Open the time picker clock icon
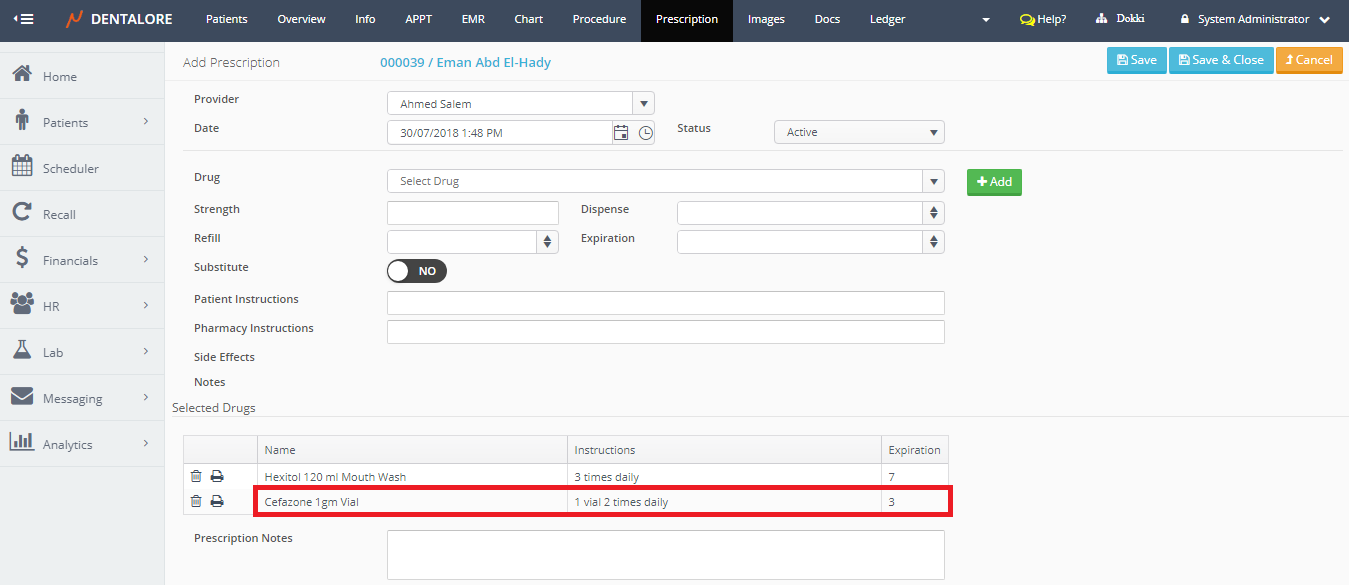The image size is (1349, 585). click(646, 133)
